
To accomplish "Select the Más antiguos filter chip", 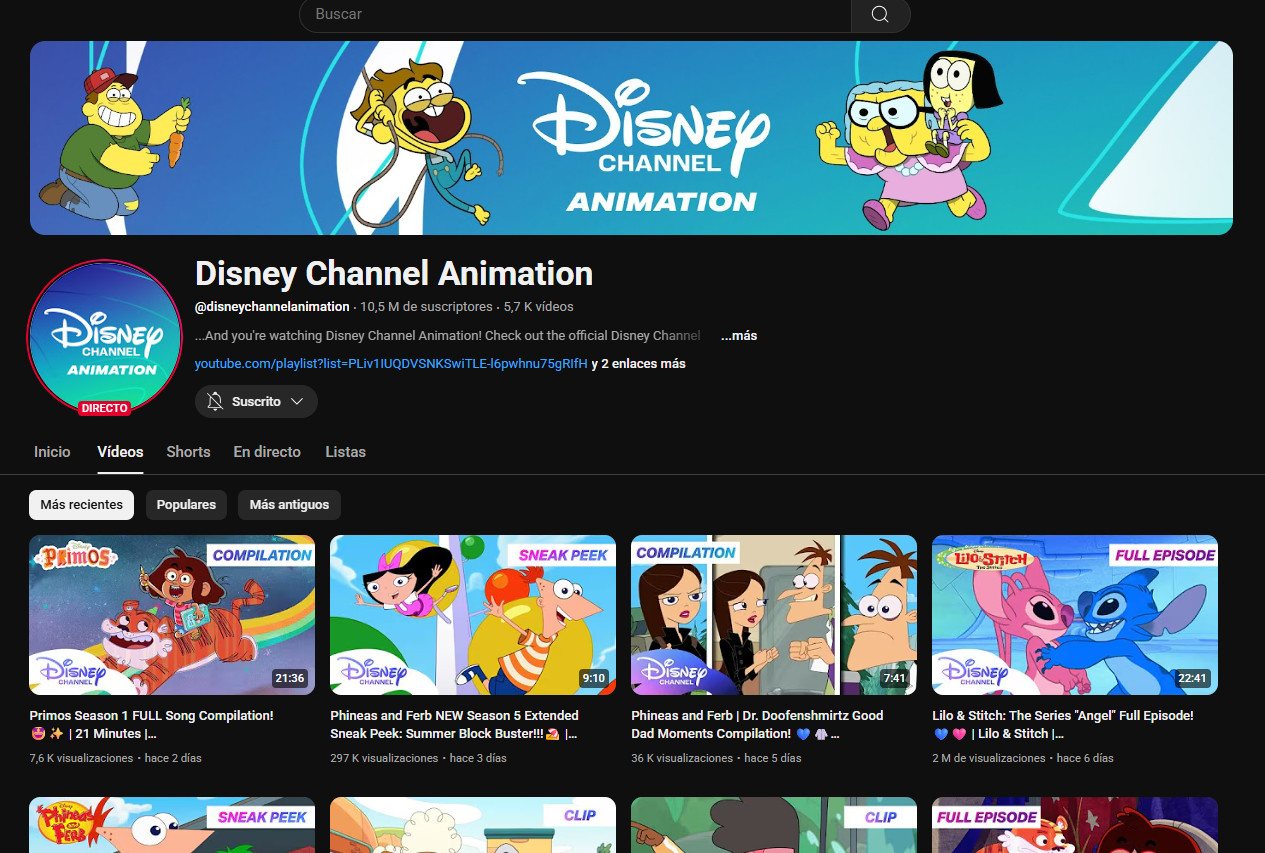I will click(x=289, y=505).
